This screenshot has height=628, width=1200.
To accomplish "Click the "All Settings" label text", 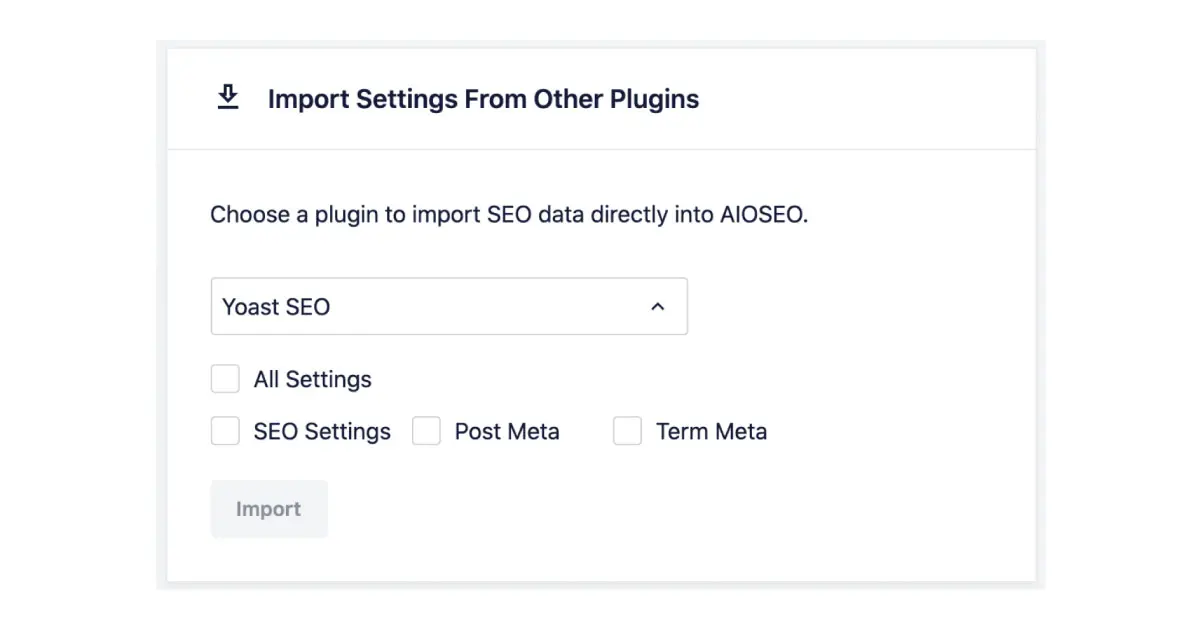I will pos(312,380).
